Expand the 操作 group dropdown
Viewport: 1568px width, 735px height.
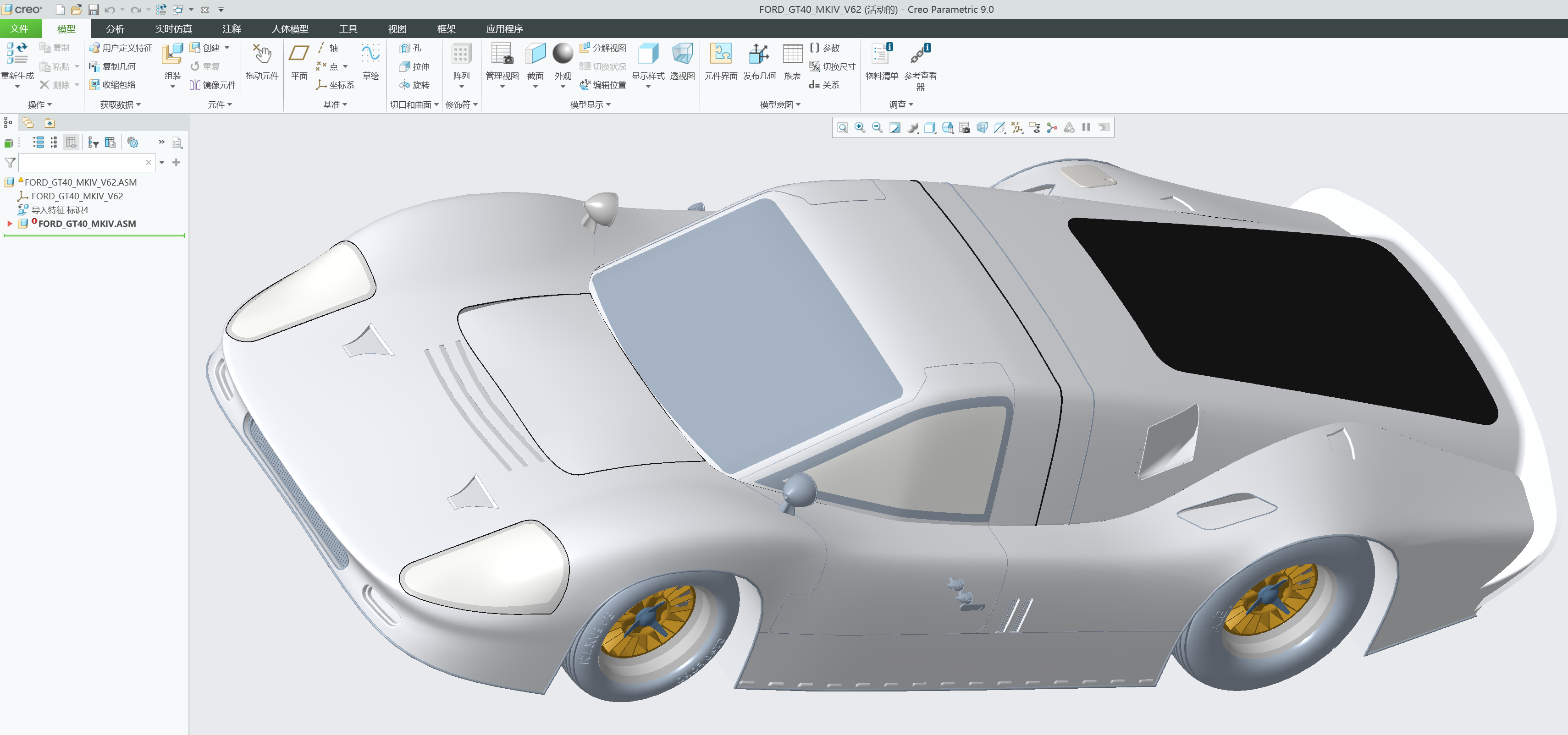click(39, 104)
